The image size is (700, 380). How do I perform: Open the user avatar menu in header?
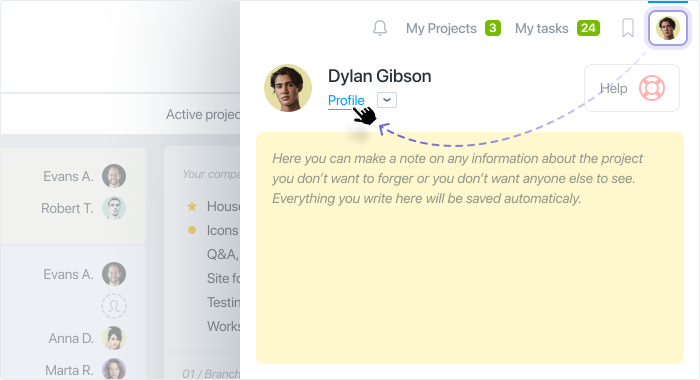667,28
